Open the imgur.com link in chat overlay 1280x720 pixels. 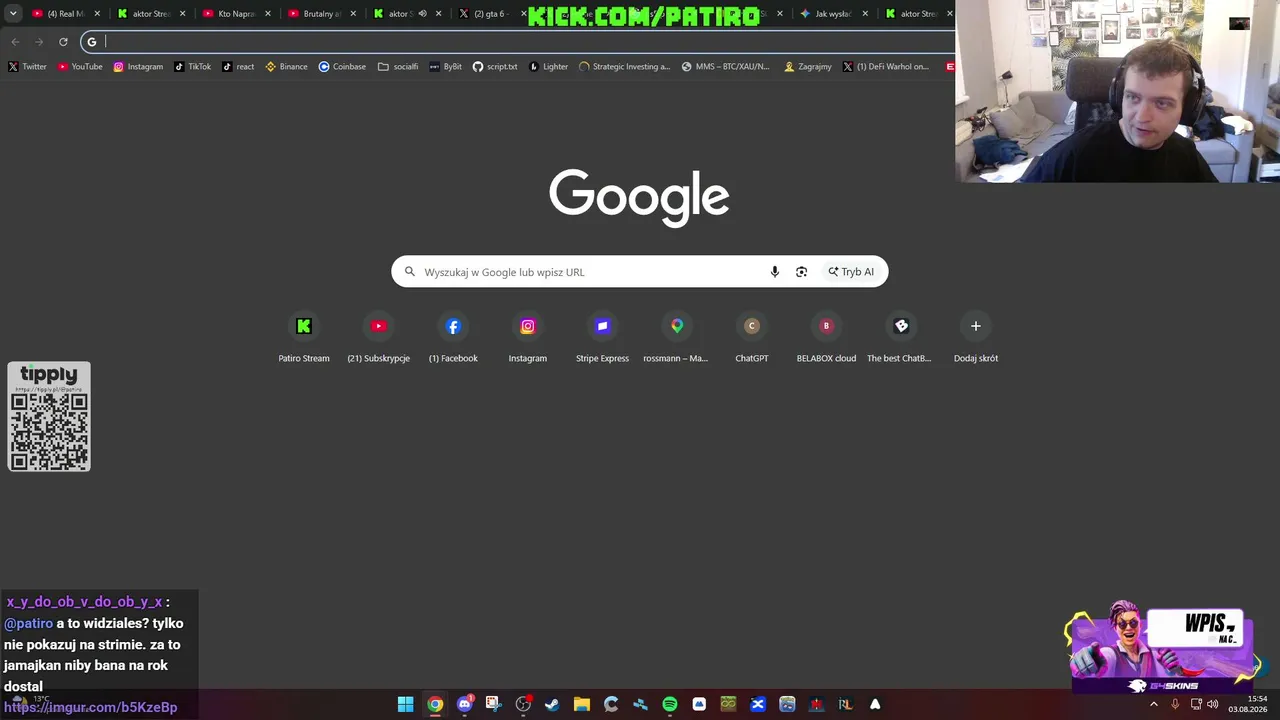click(x=91, y=707)
